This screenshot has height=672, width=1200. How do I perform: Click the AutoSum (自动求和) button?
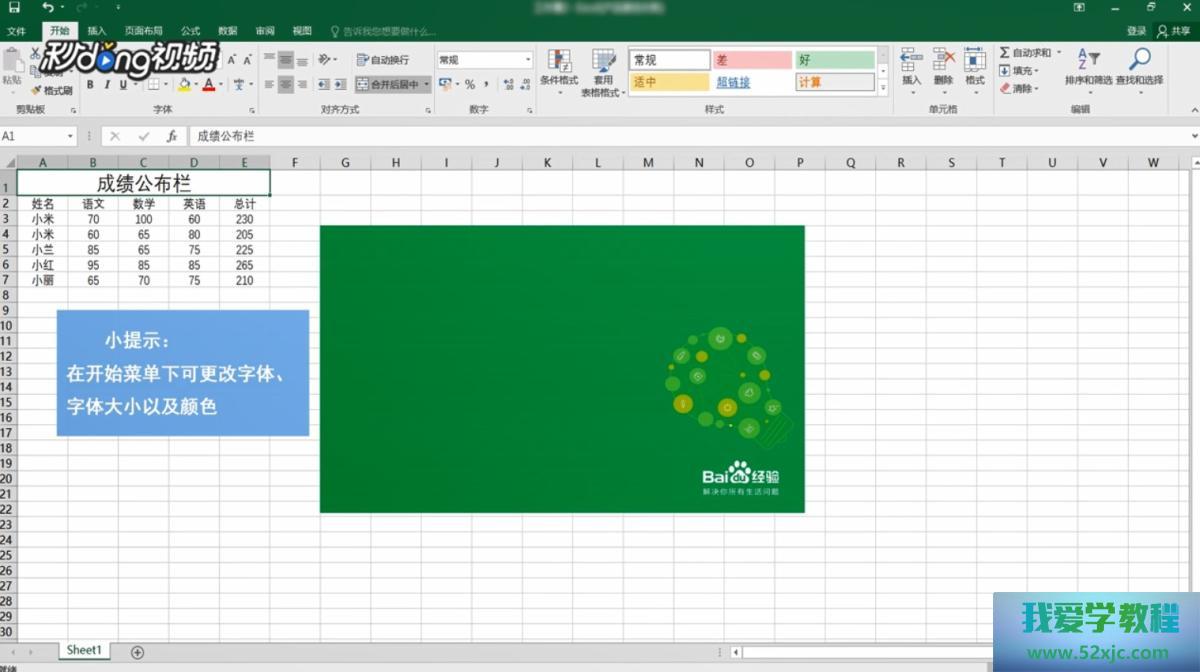(1025, 53)
